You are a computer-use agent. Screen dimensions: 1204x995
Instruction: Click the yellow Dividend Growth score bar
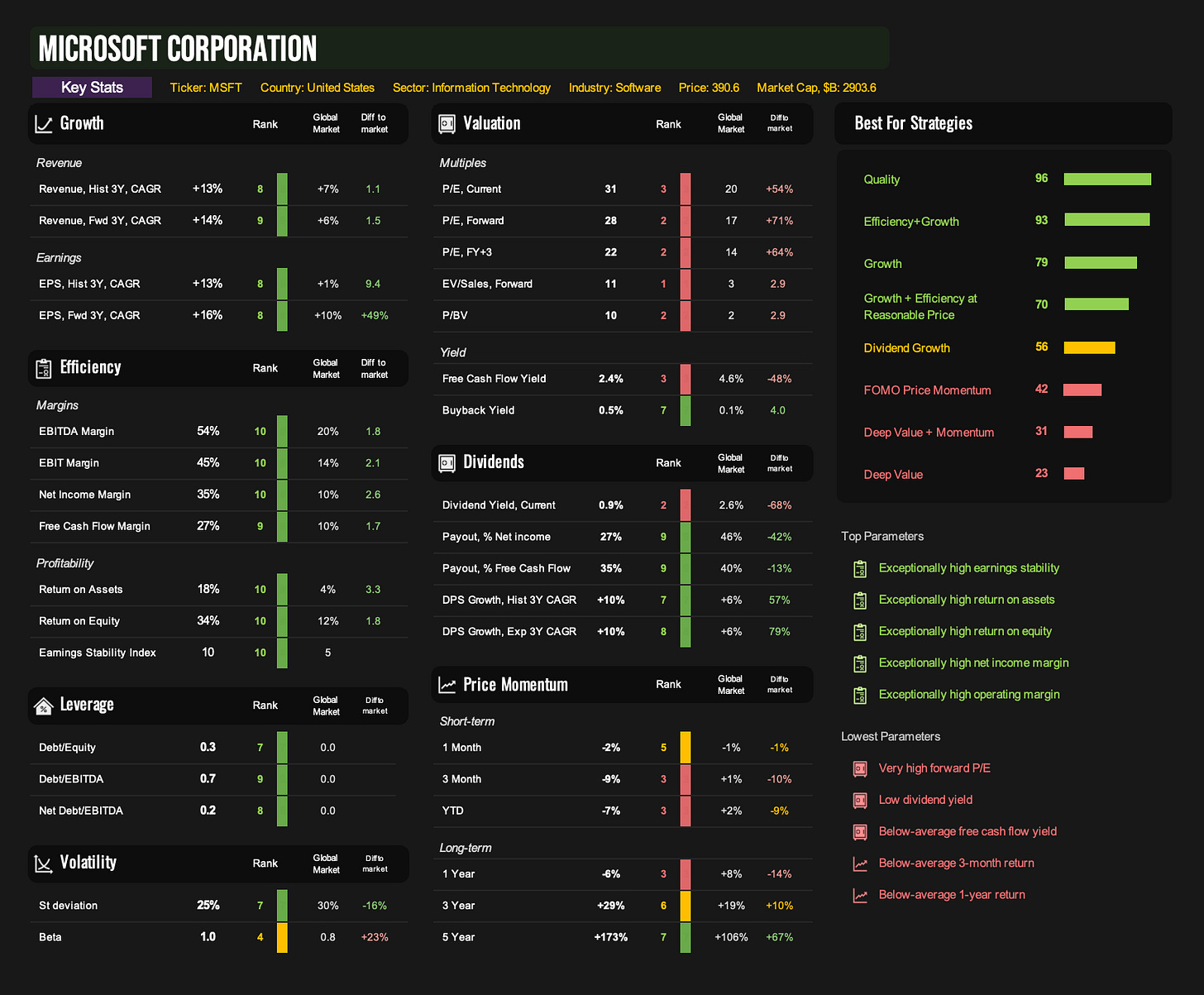coord(1089,347)
